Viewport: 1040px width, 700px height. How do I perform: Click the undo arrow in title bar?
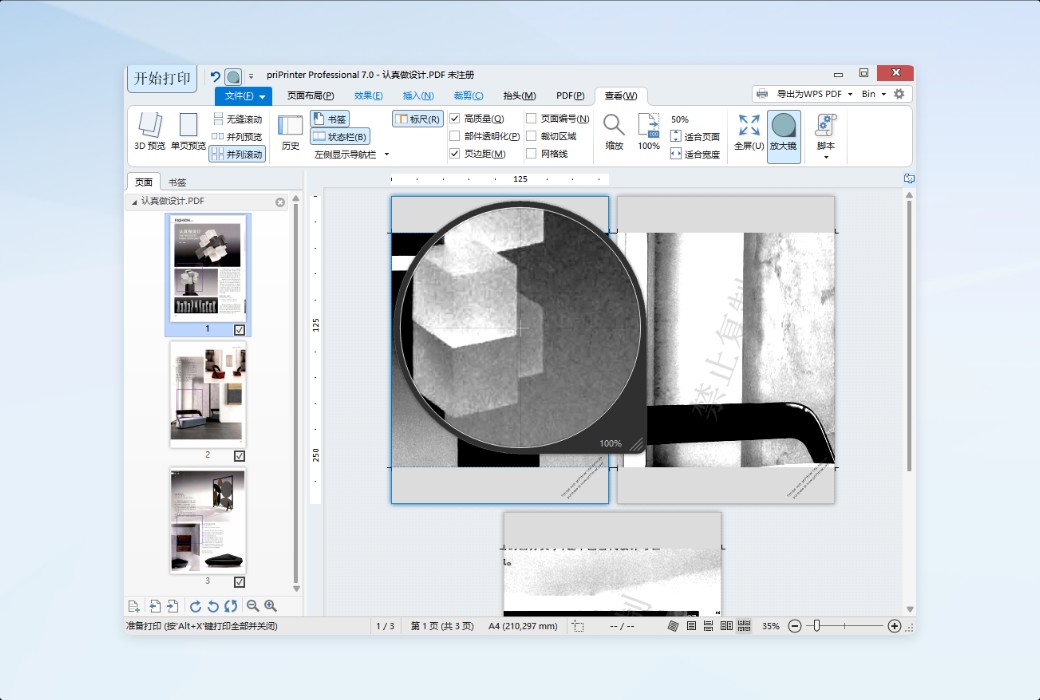(215, 76)
